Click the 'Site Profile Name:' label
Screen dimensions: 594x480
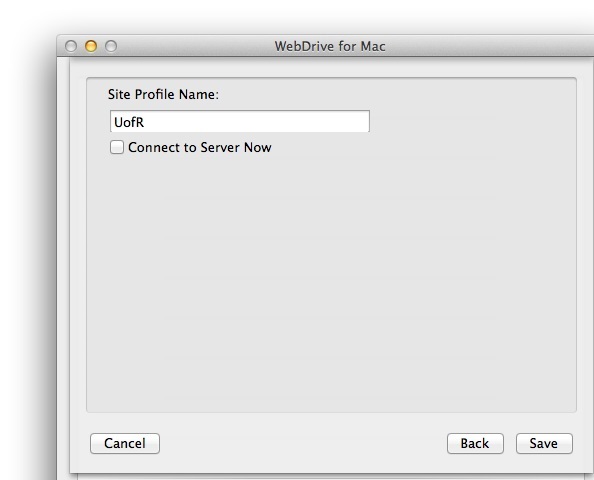coord(163,94)
